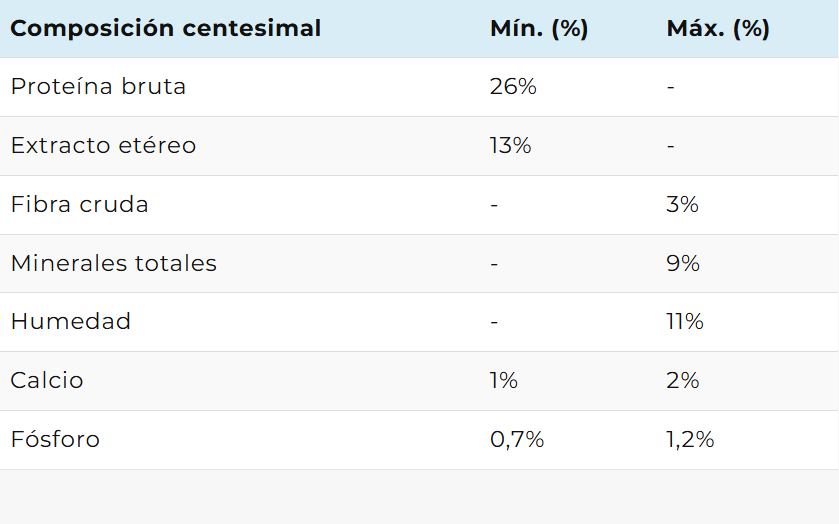Click the 1,2% maximum value for Fósforo
This screenshot has width=839, height=524.
pos(690,440)
